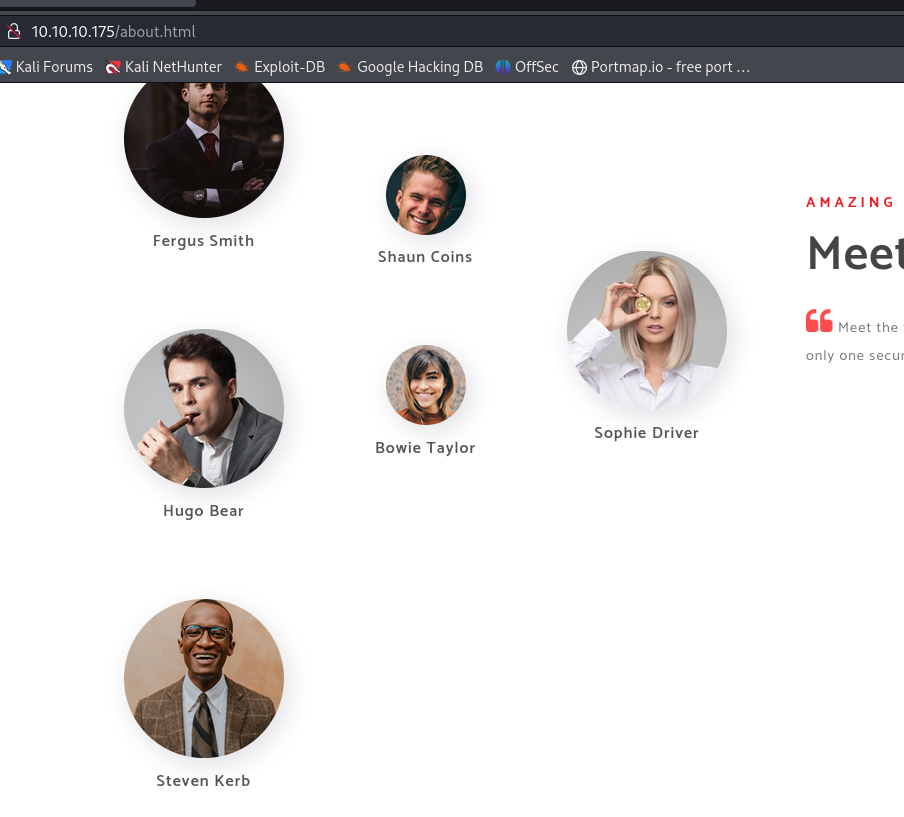Image resolution: width=904 pixels, height=817 pixels.
Task: Open the OffSec bookmark
Action: [527, 67]
